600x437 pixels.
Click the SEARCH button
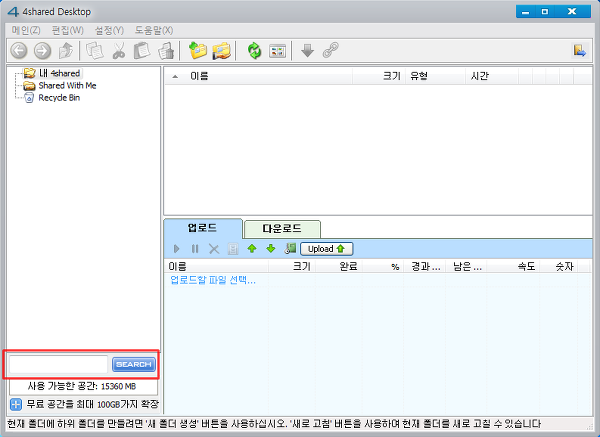134,364
